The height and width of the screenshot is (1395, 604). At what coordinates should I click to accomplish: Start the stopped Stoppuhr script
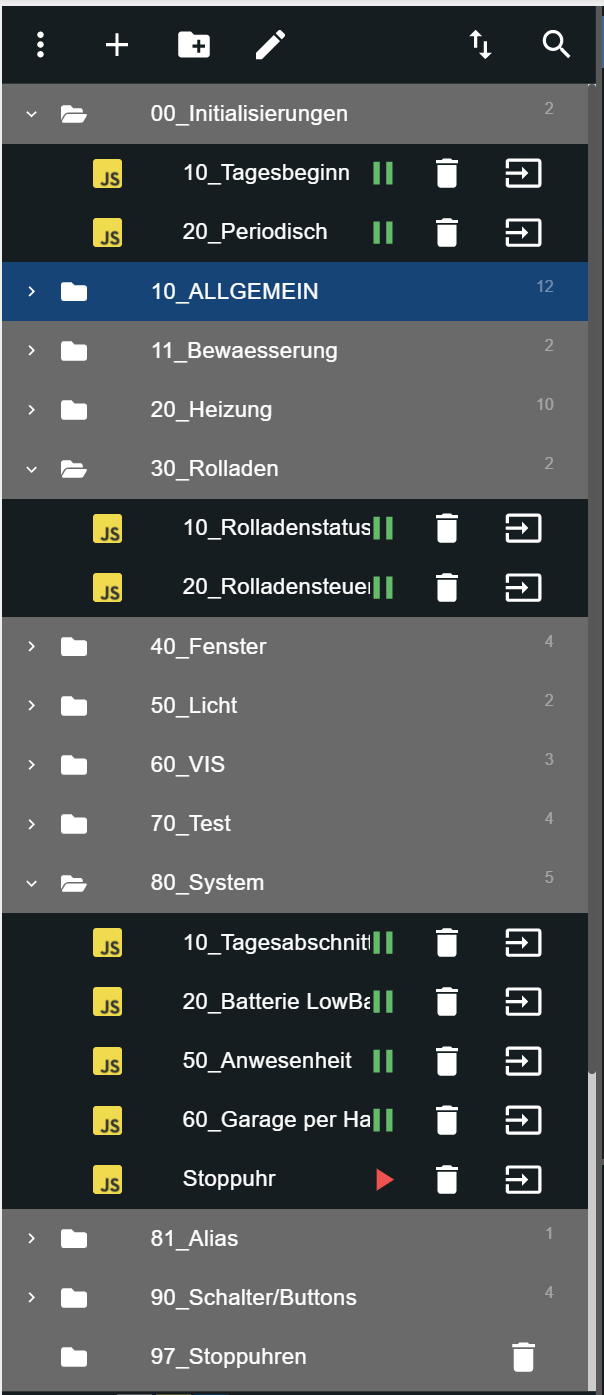pos(384,1180)
